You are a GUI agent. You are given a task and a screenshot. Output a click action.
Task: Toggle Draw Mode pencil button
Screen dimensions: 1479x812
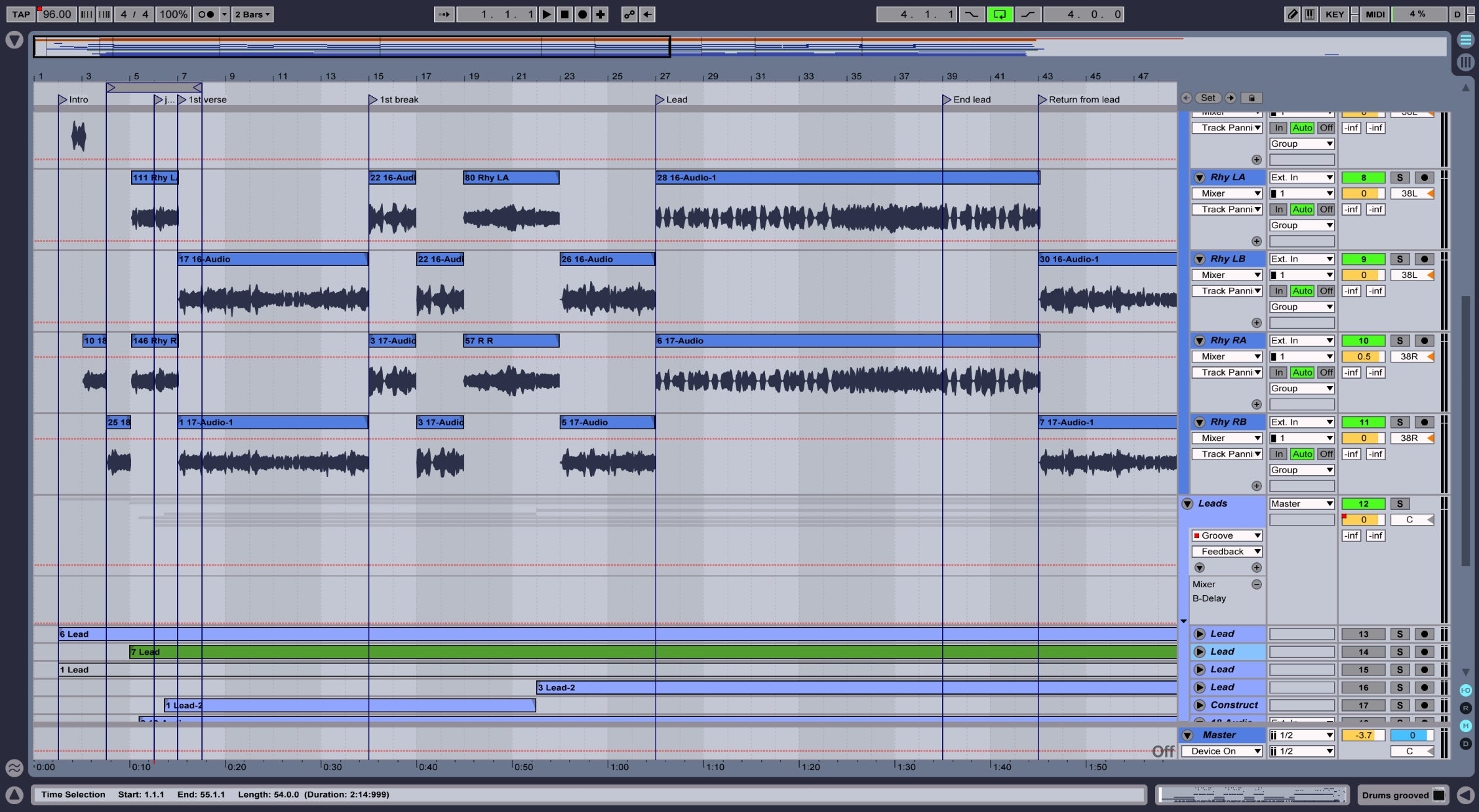(1292, 14)
